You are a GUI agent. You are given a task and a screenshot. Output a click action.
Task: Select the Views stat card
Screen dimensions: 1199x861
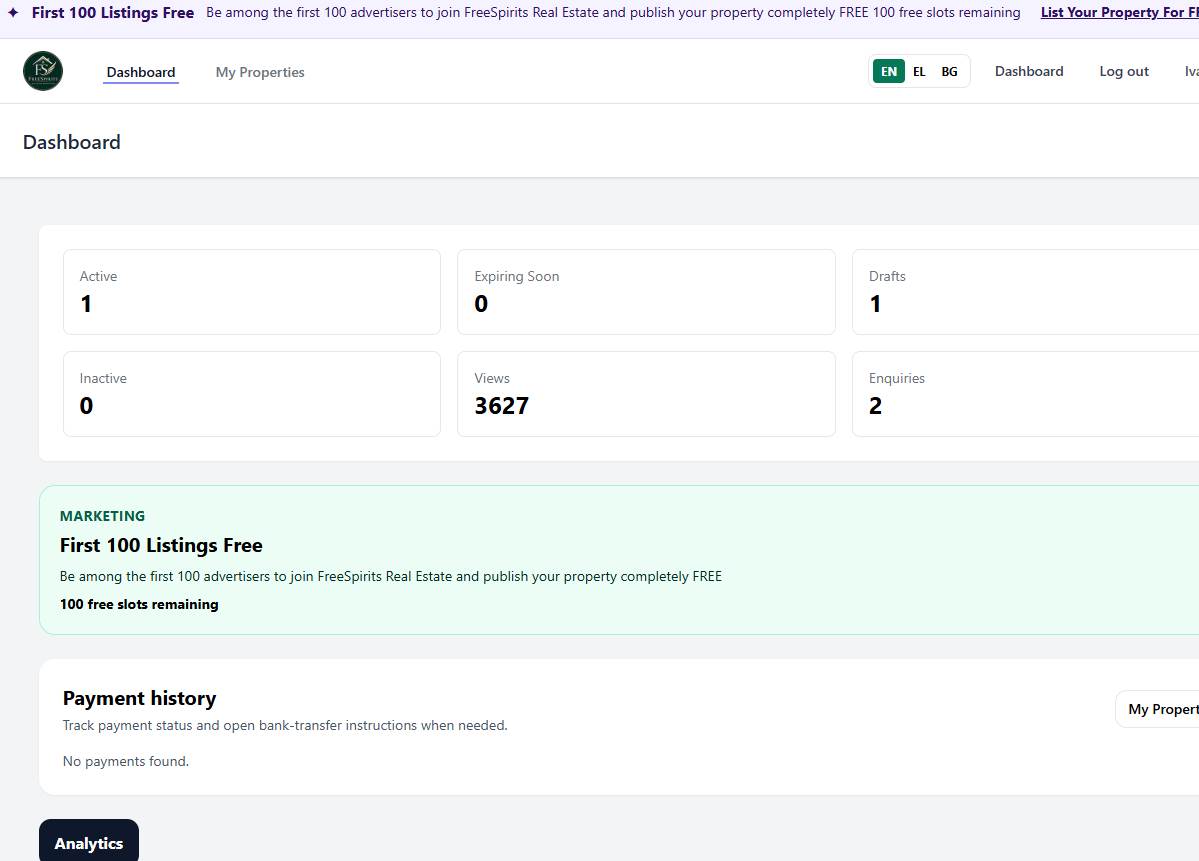(646, 394)
